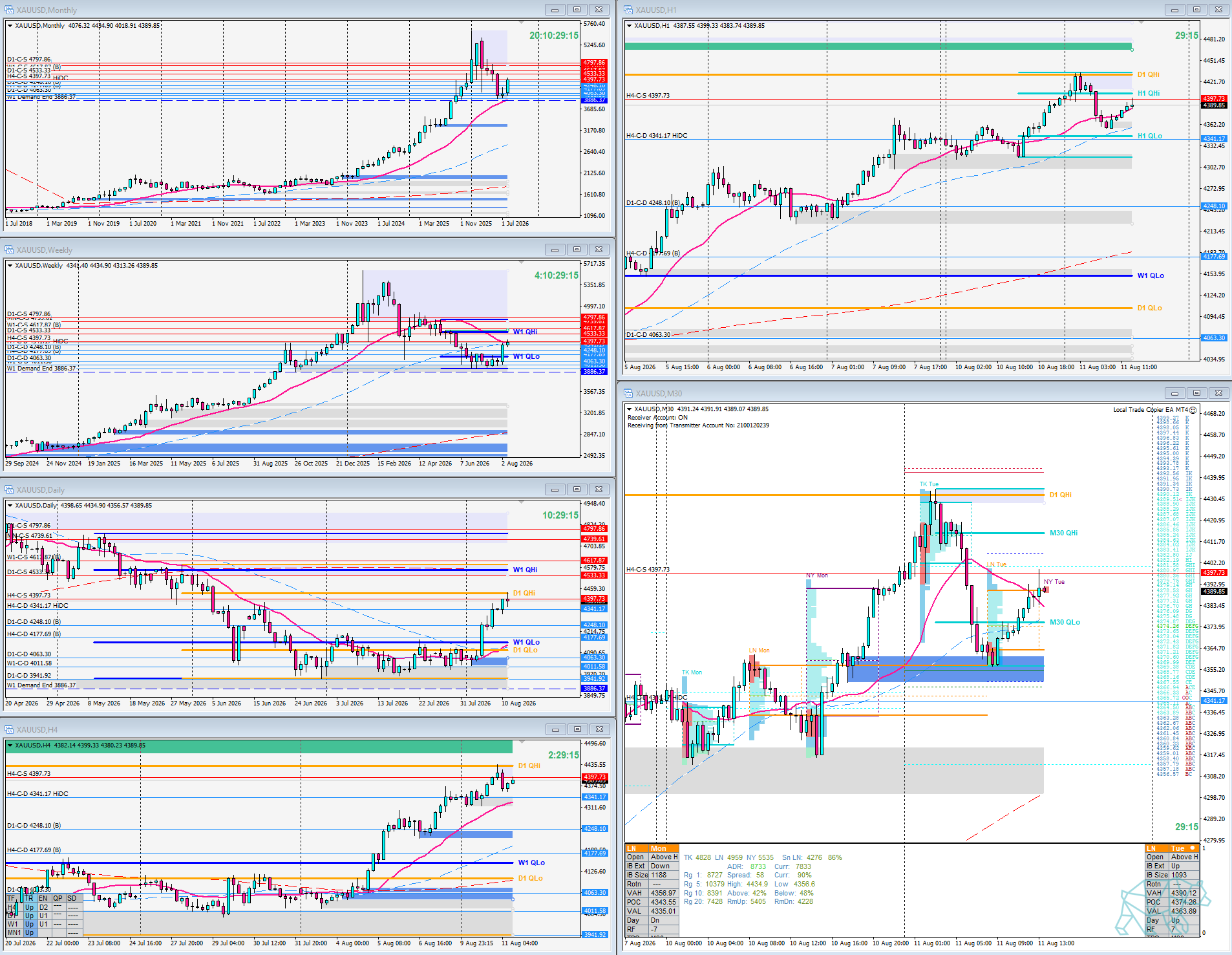This screenshot has height=955, width=1232.
Task: Minimize the XAUUSD,Weekly chart window
Action: pyautogui.click(x=555, y=250)
